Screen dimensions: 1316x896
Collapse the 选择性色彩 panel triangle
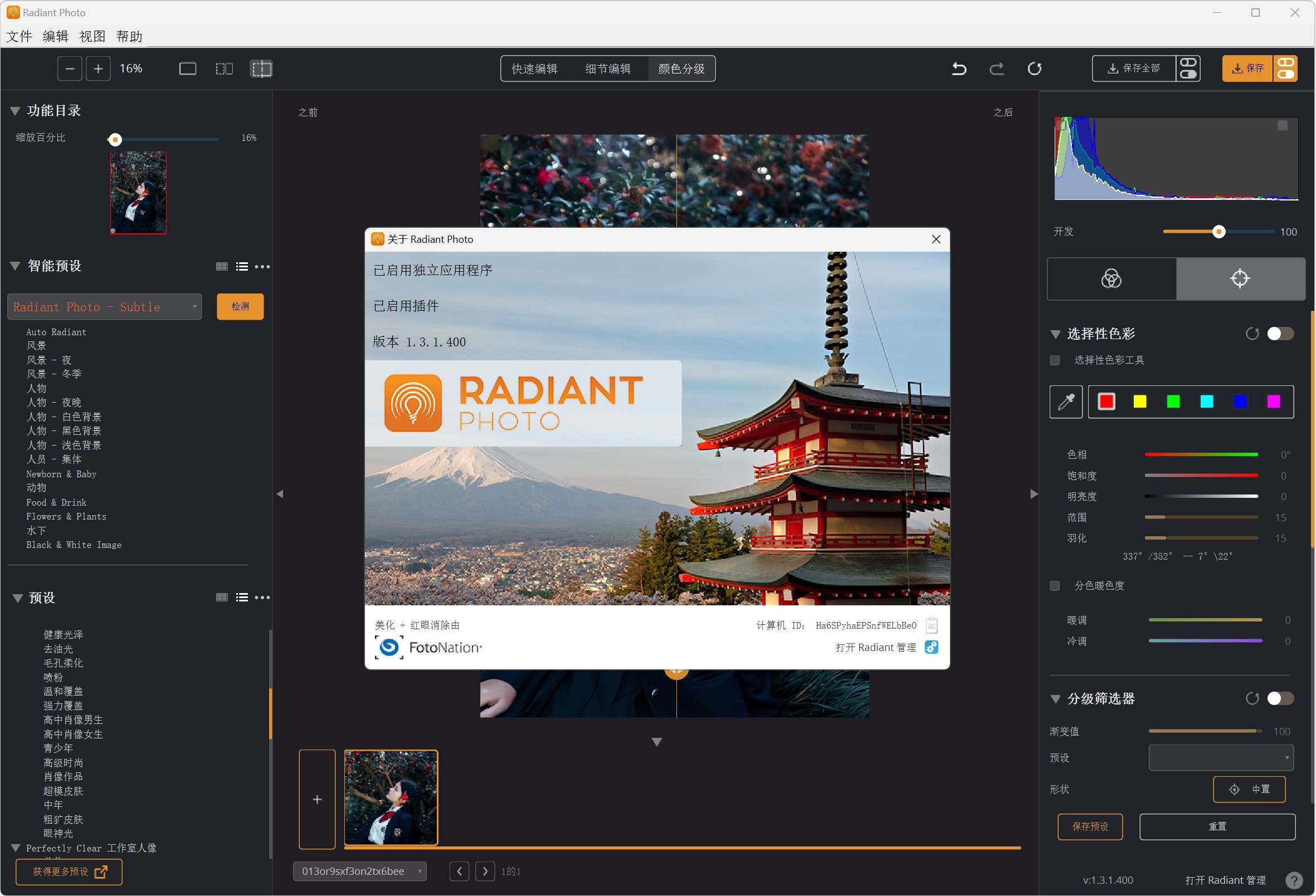coord(1055,335)
